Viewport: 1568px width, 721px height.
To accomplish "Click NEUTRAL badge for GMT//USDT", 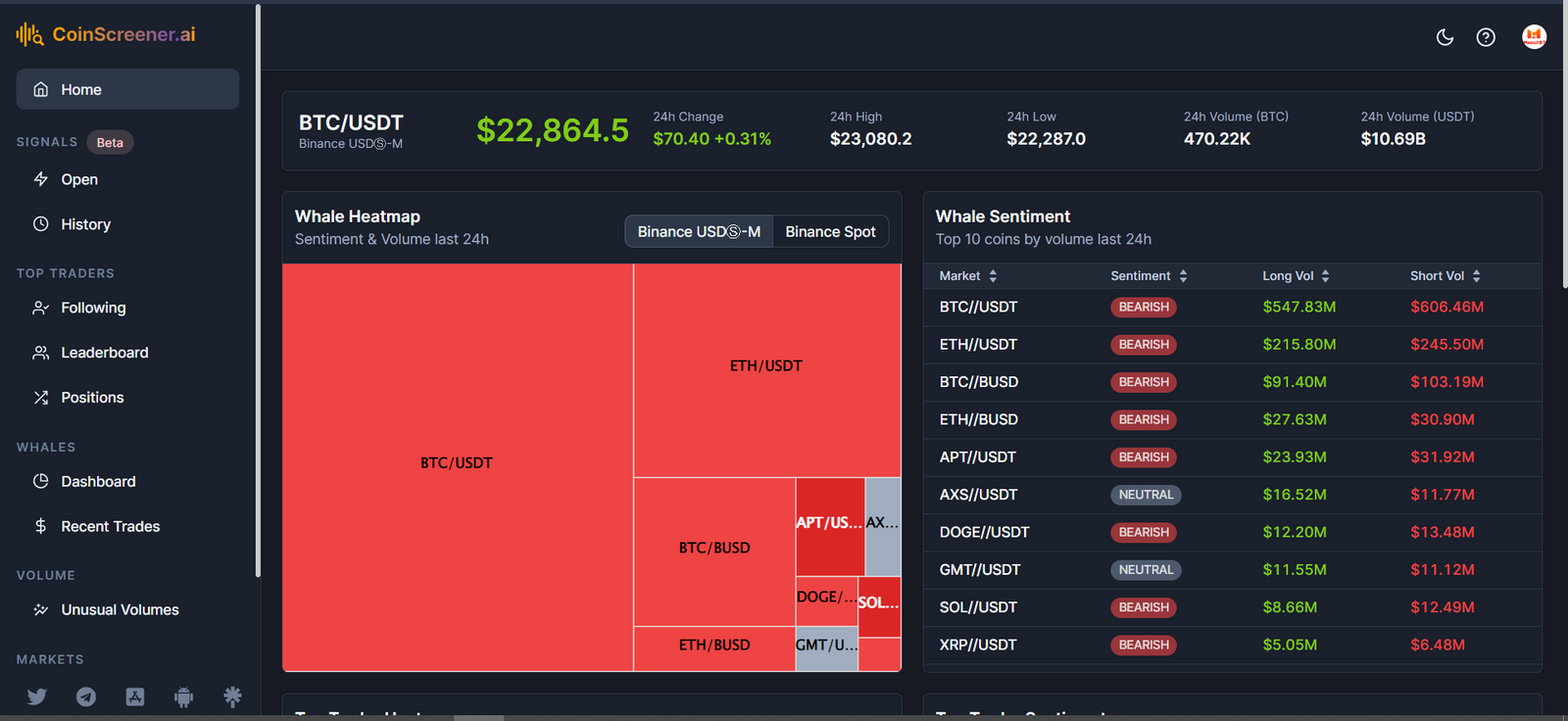I will pyautogui.click(x=1146, y=570).
